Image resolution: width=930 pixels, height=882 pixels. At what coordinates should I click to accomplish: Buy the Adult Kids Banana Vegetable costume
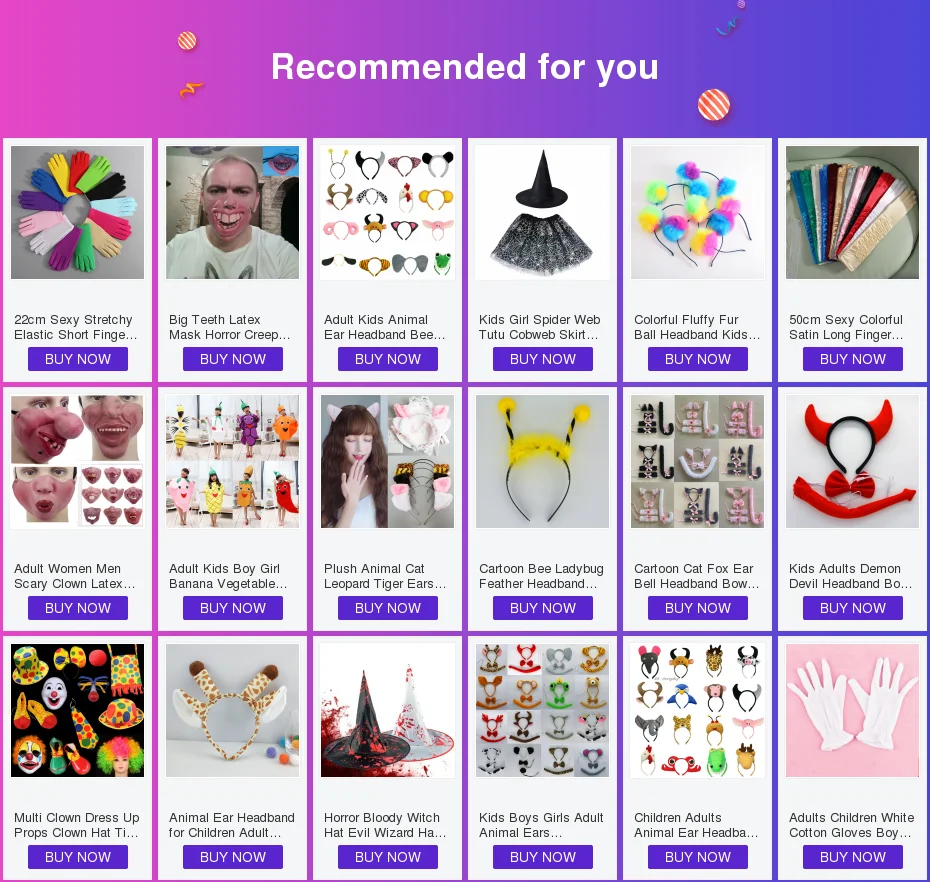tap(232, 608)
